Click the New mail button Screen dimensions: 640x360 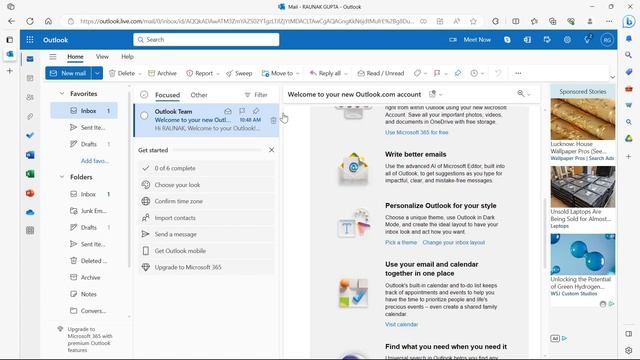68,73
